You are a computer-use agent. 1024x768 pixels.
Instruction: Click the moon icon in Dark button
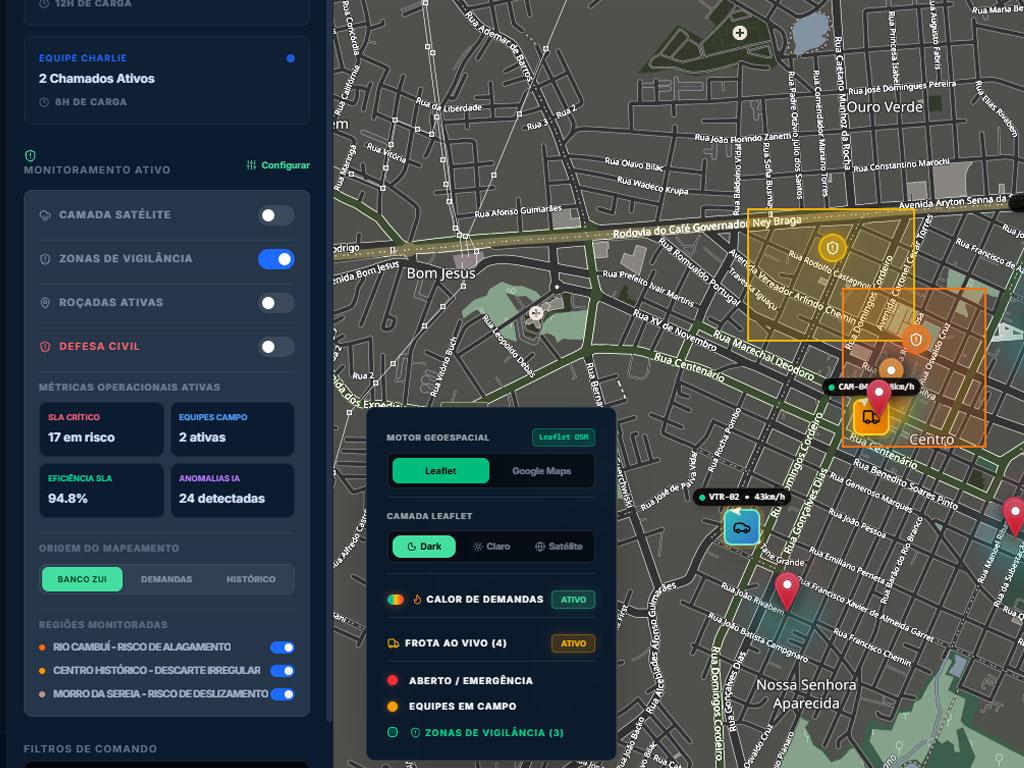(x=411, y=547)
